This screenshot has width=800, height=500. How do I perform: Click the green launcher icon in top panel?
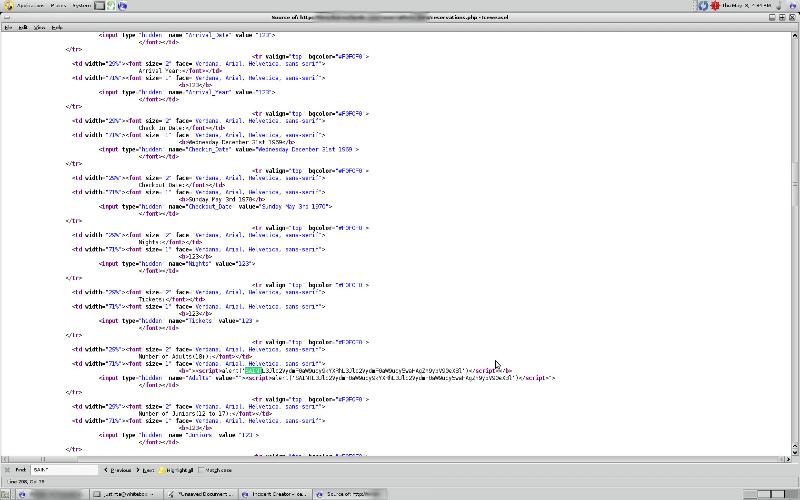tap(111, 6)
